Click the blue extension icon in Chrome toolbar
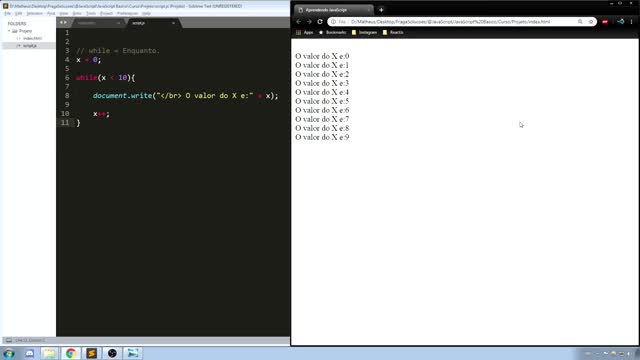Viewport: 640px width, 360px height. [620, 22]
